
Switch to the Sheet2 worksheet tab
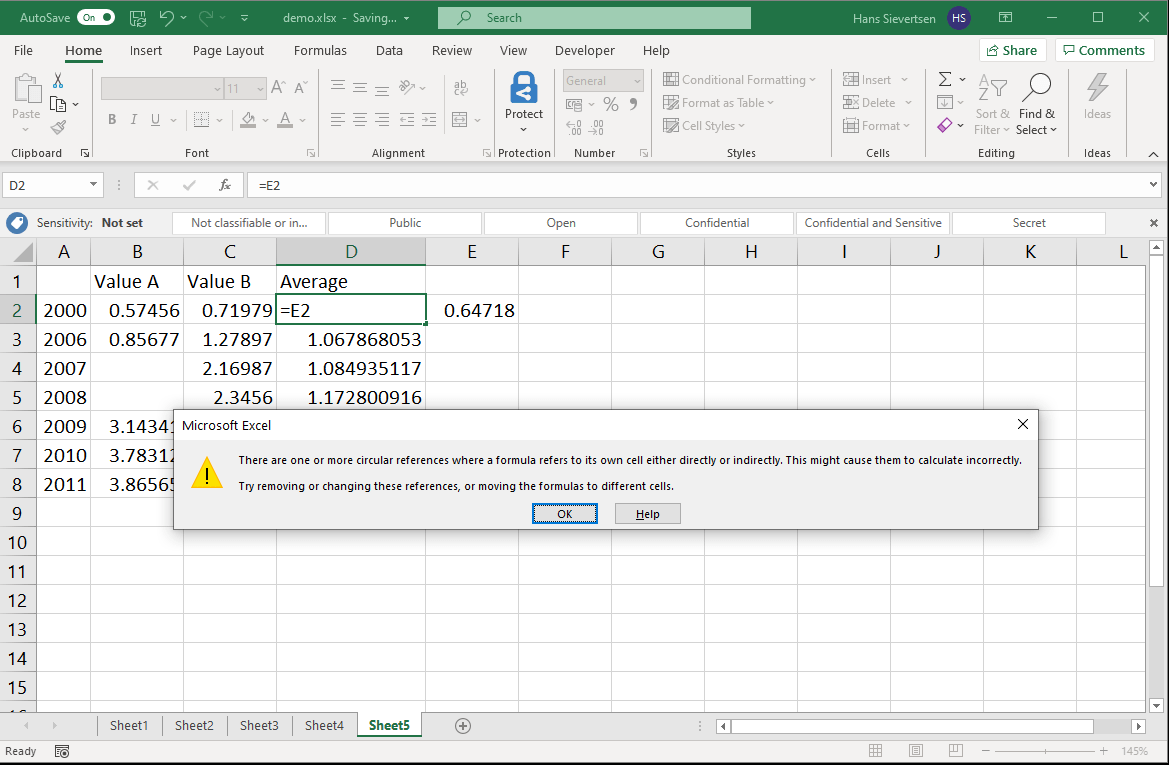pyautogui.click(x=194, y=725)
